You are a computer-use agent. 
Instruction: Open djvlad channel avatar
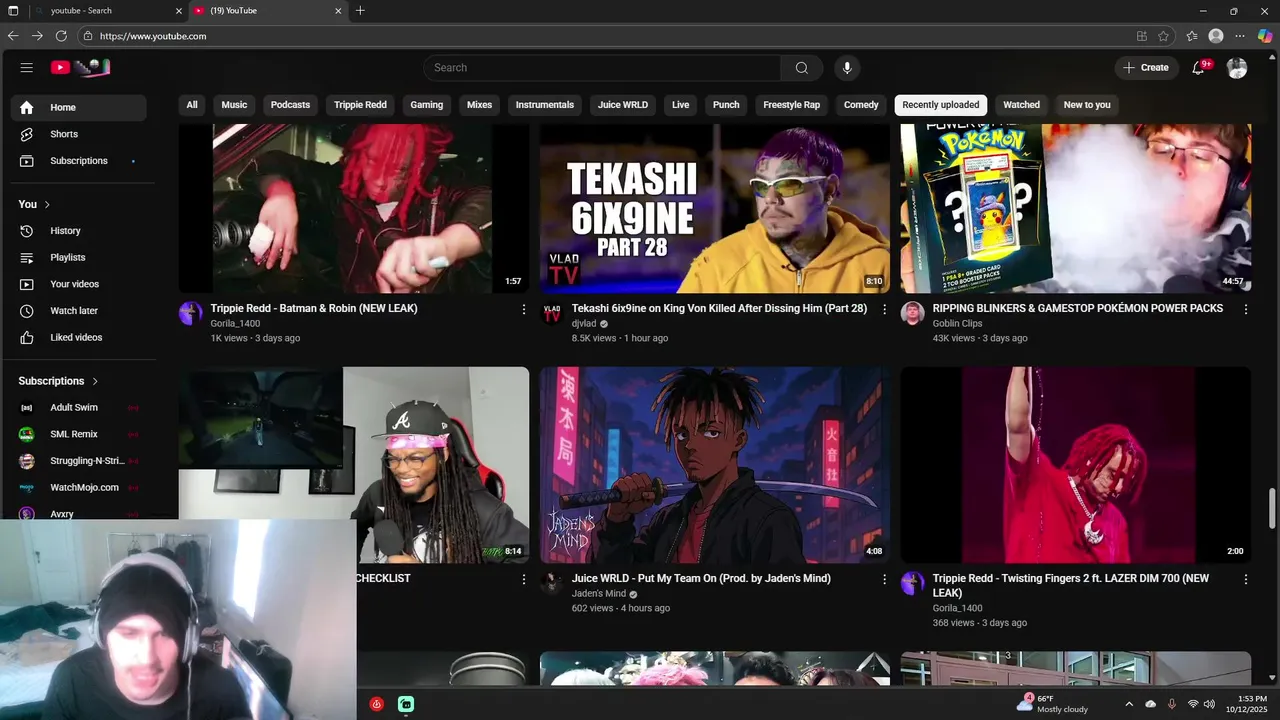coord(552,313)
